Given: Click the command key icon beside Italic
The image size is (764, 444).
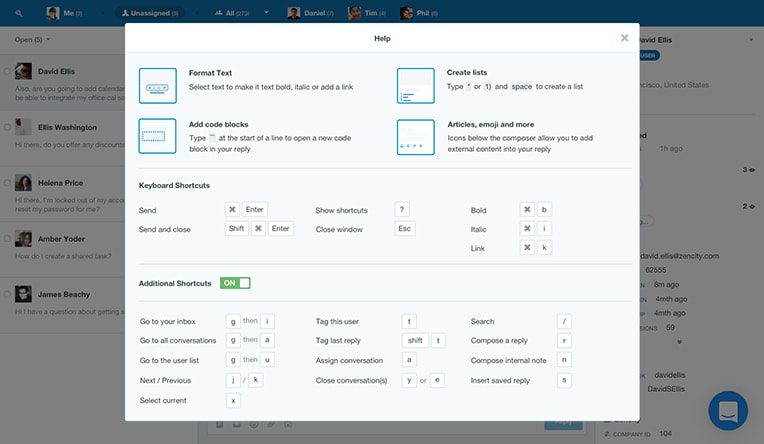Looking at the screenshot, I should point(527,229).
